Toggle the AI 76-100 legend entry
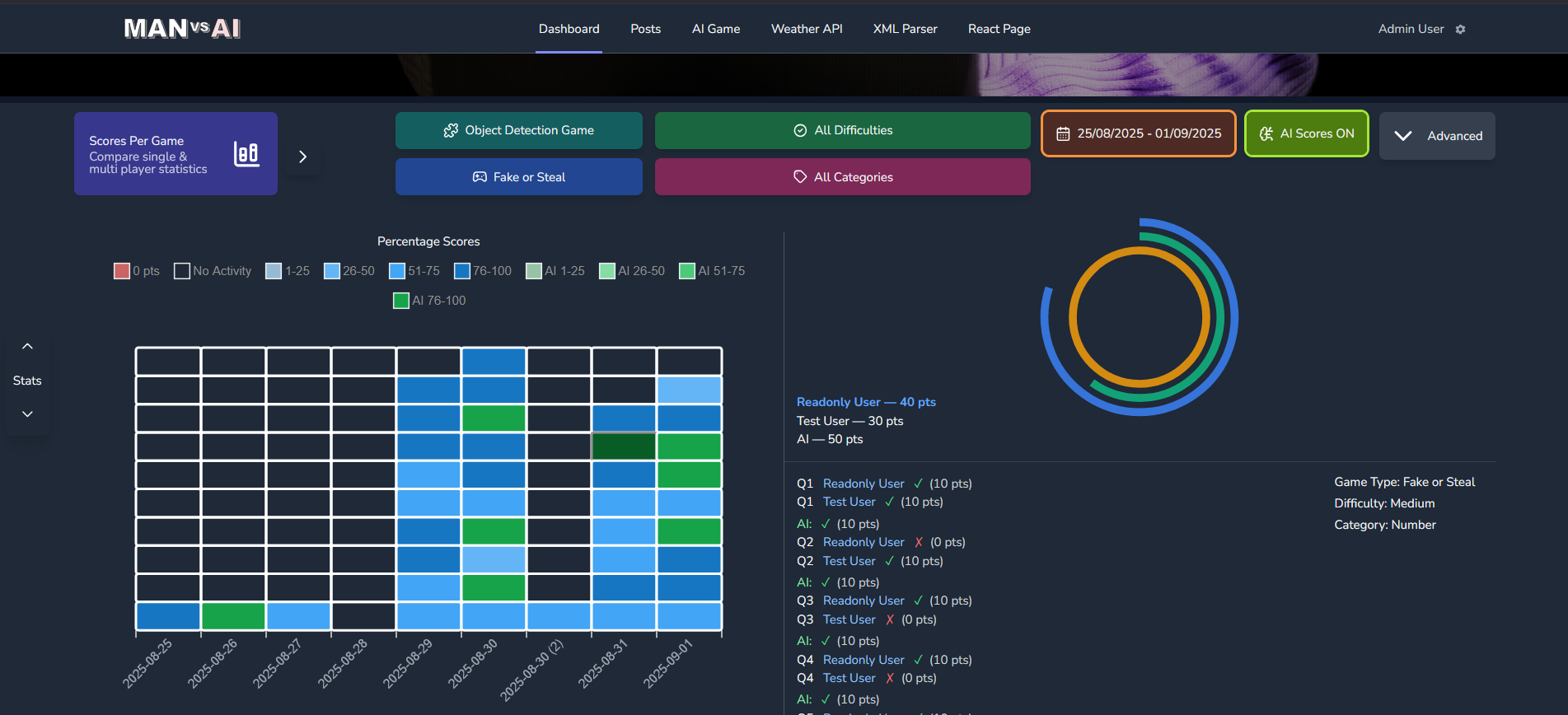This screenshot has height=715, width=1568. [x=429, y=301]
